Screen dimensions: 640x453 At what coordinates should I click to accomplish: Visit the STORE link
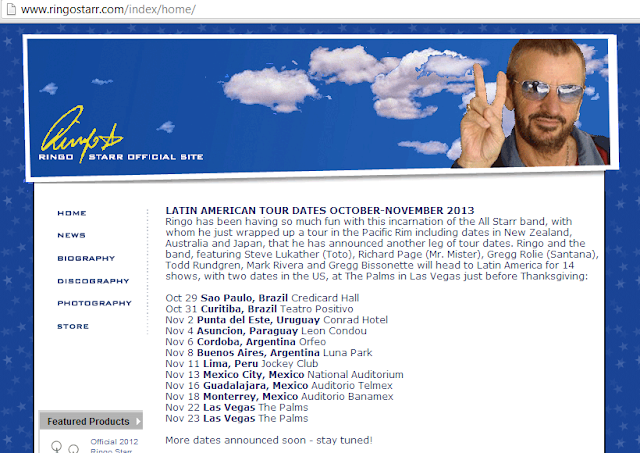click(x=73, y=326)
